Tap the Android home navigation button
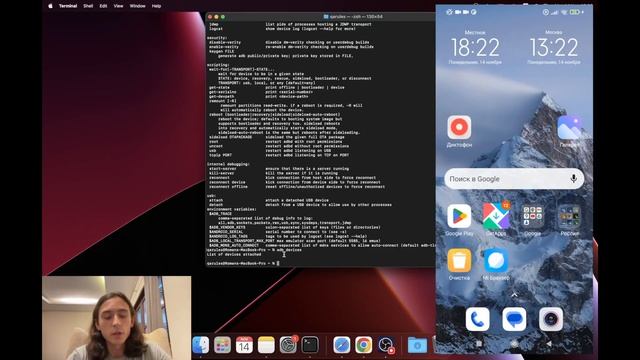640x360 pixels. click(514, 344)
